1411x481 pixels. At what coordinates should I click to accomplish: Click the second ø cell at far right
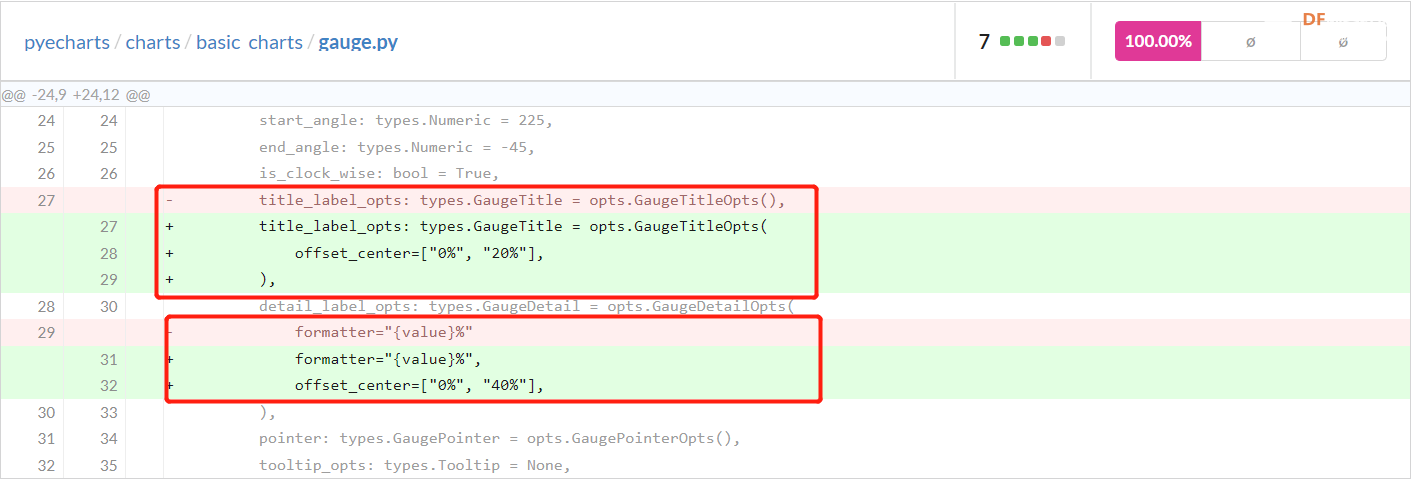tap(1343, 41)
